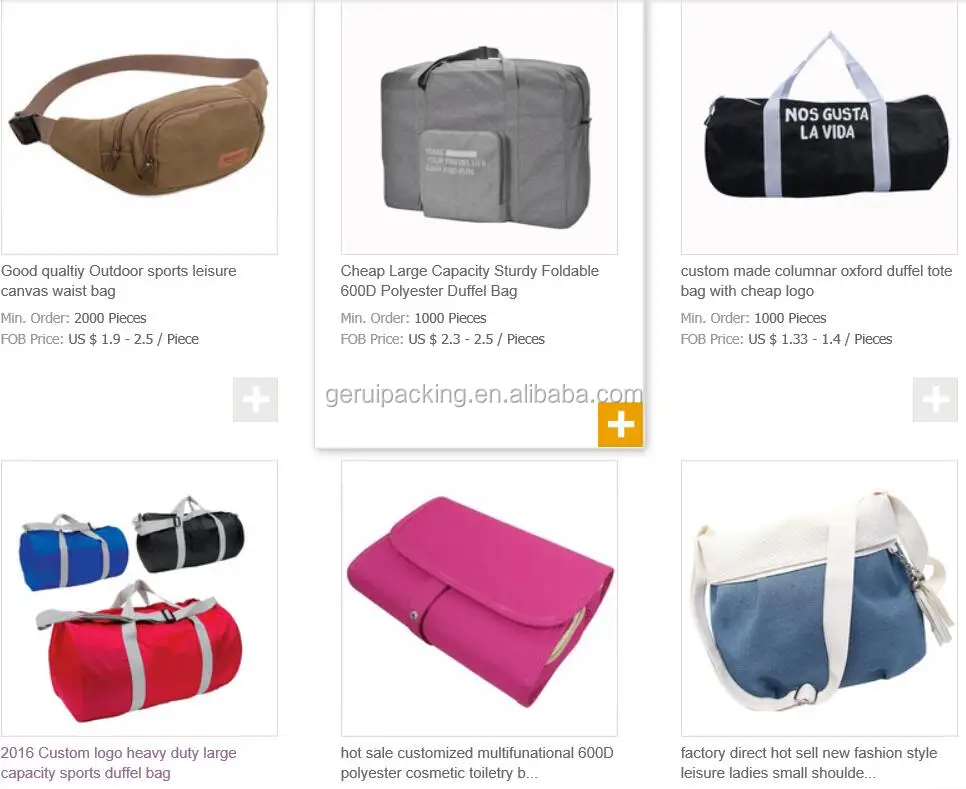This screenshot has height=789, width=966.
Task: Open the hot sale customized multifunational cosmetic toiletry link
Action: (x=477, y=763)
